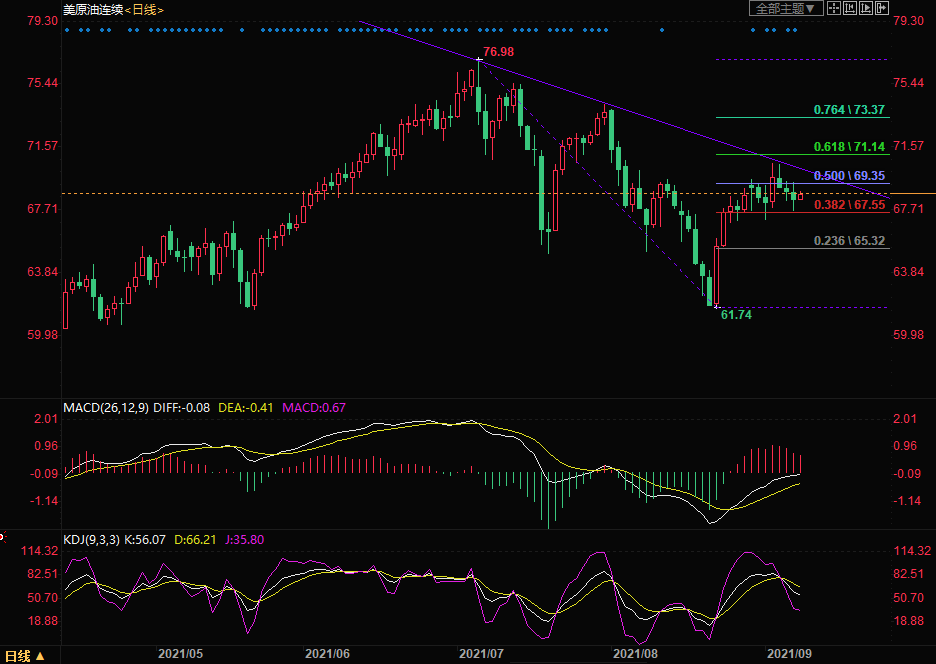936x664 pixels.
Task: Click the 0.764 \ 73.37 Fibonacci level label
Action: pyautogui.click(x=849, y=109)
